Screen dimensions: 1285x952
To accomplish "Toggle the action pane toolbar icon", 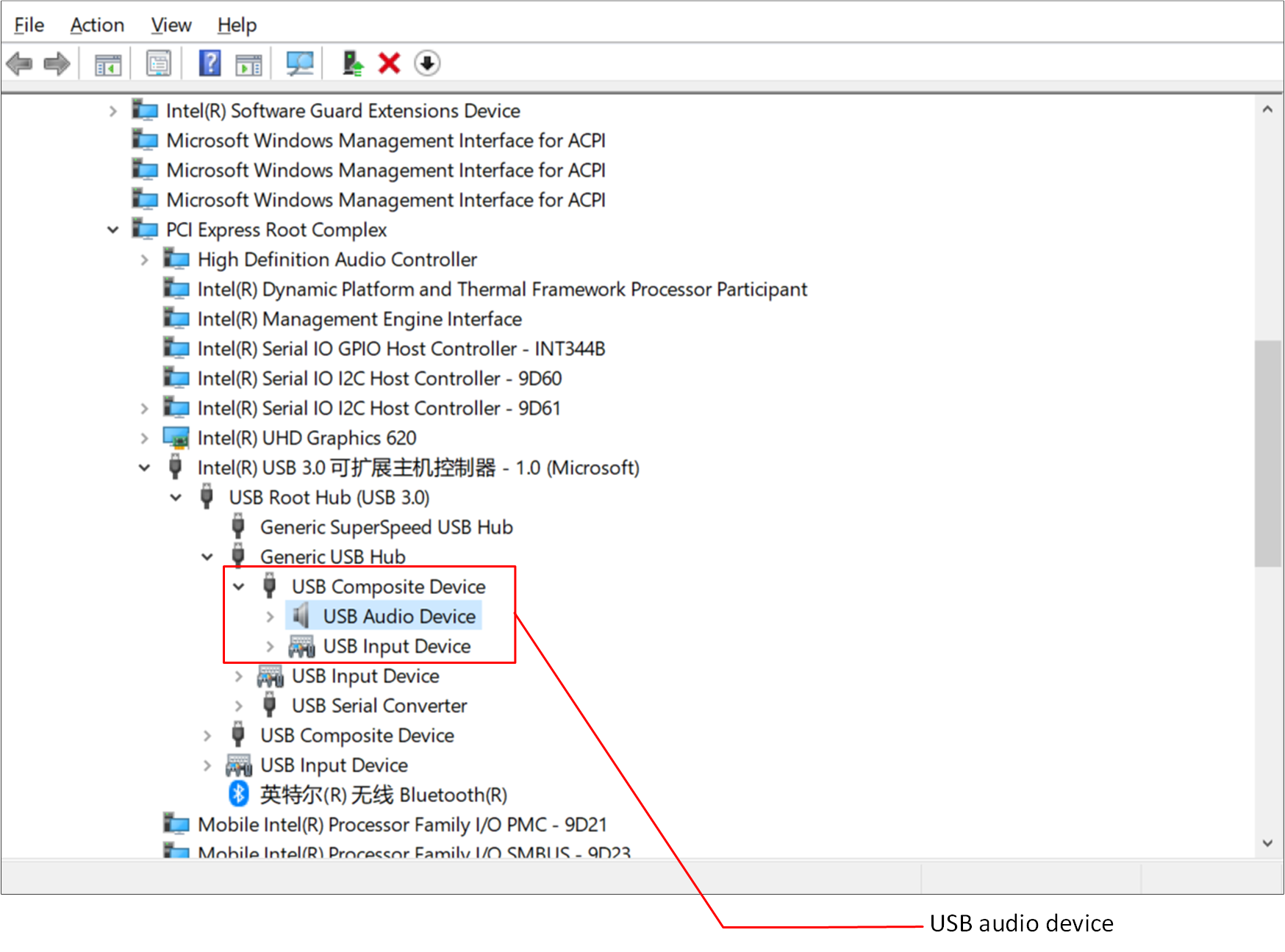I will click(x=248, y=64).
